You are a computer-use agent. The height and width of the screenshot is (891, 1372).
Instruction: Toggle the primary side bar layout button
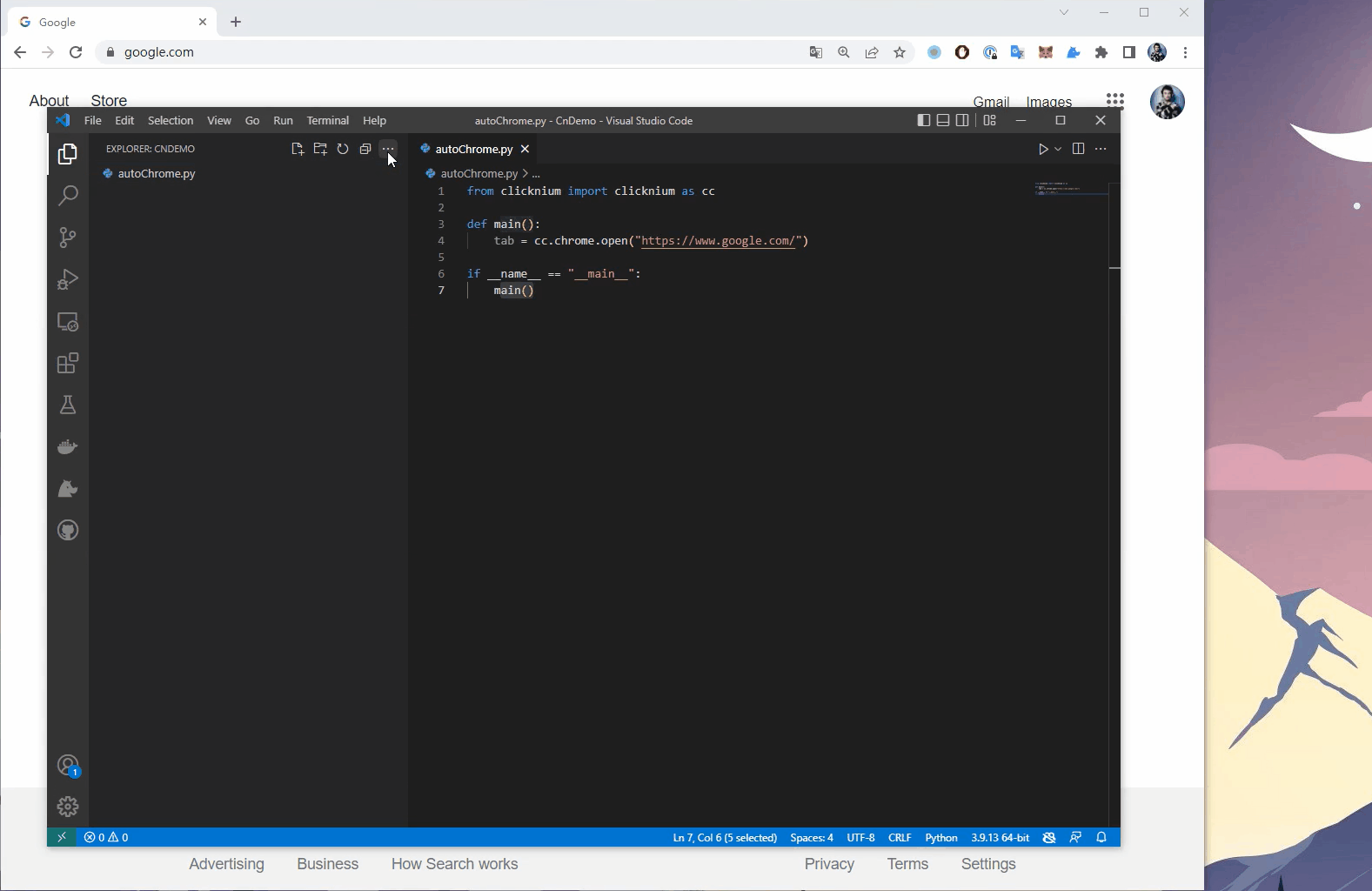pyautogui.click(x=924, y=120)
